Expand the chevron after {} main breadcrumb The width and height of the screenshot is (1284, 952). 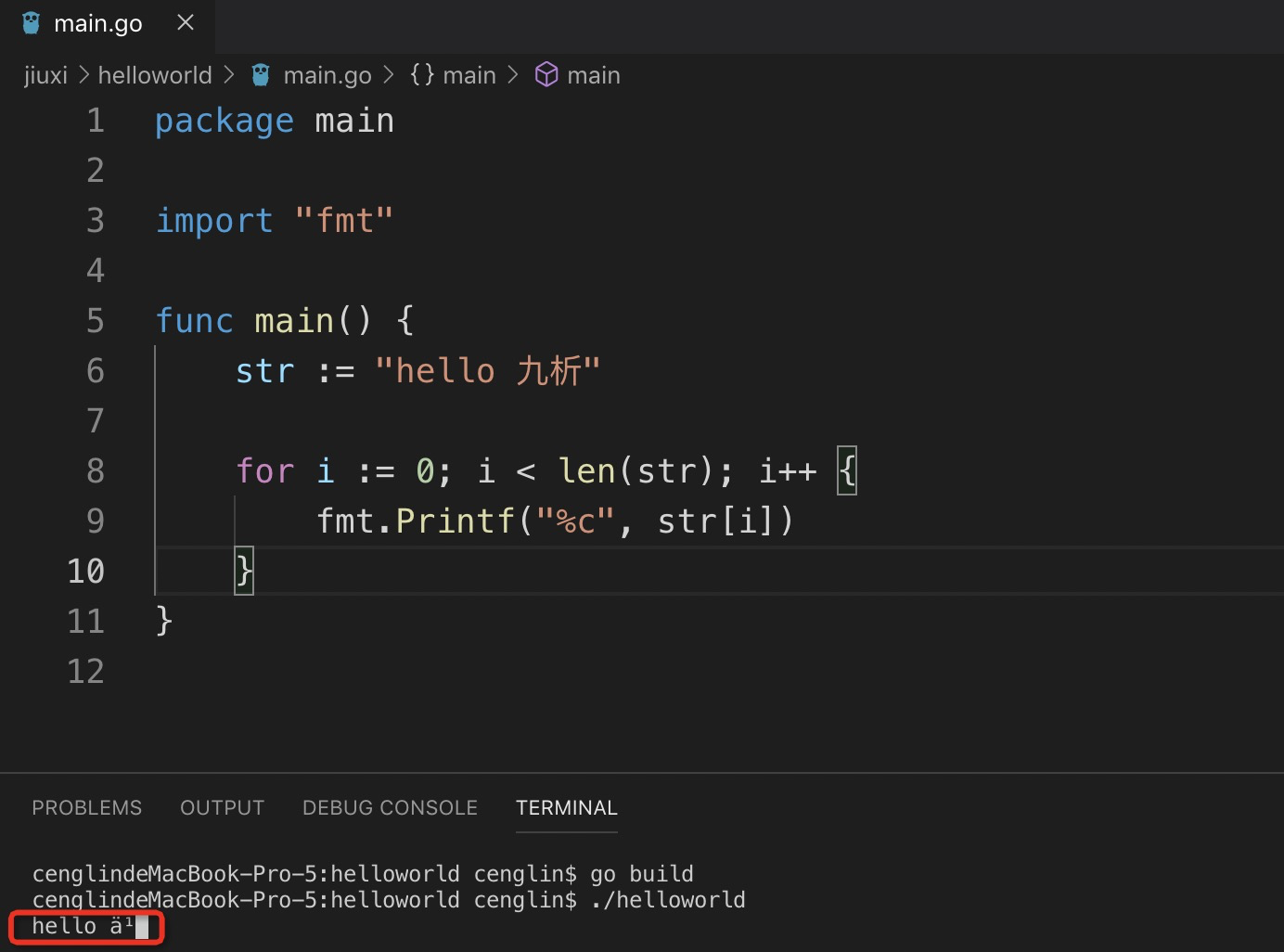click(512, 75)
